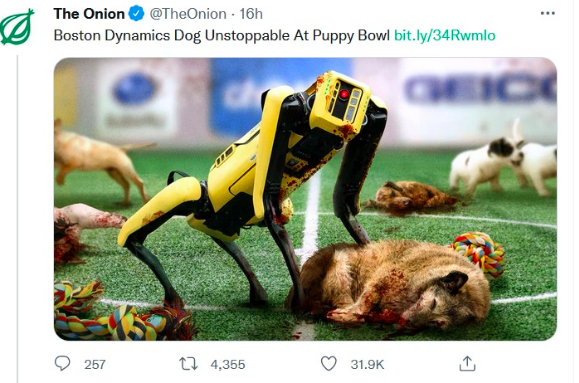Click the 31.9K likes count
579x383 pixels.
pos(367,365)
